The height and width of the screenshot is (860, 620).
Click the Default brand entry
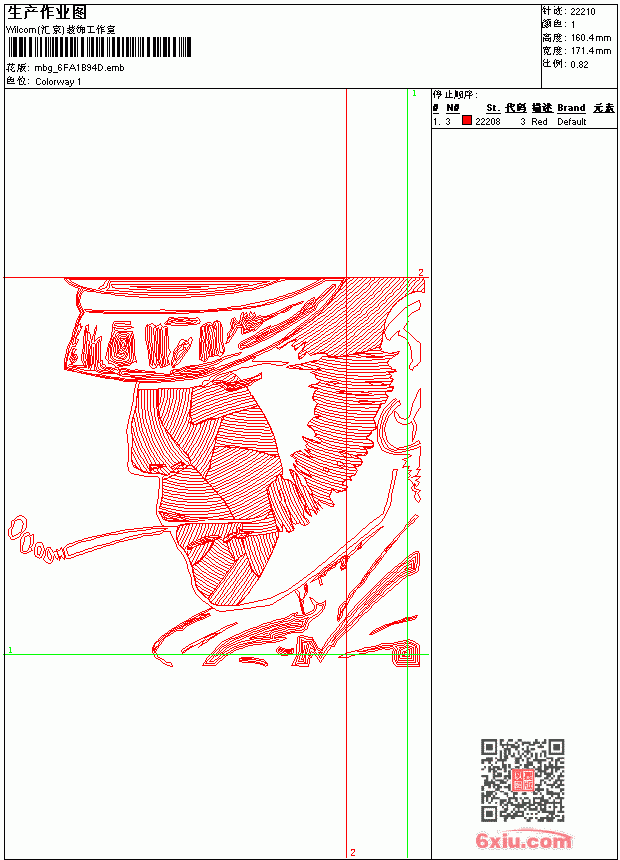click(x=572, y=122)
